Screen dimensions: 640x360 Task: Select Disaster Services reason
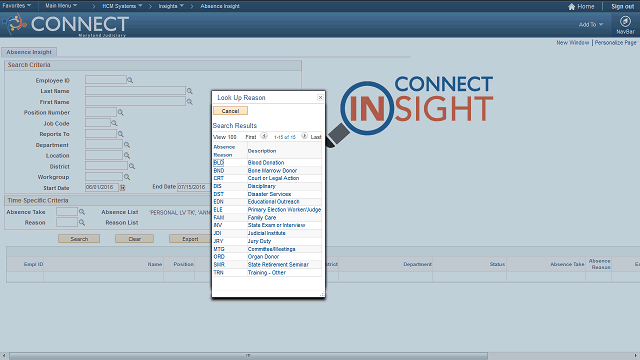pyautogui.click(x=269, y=194)
